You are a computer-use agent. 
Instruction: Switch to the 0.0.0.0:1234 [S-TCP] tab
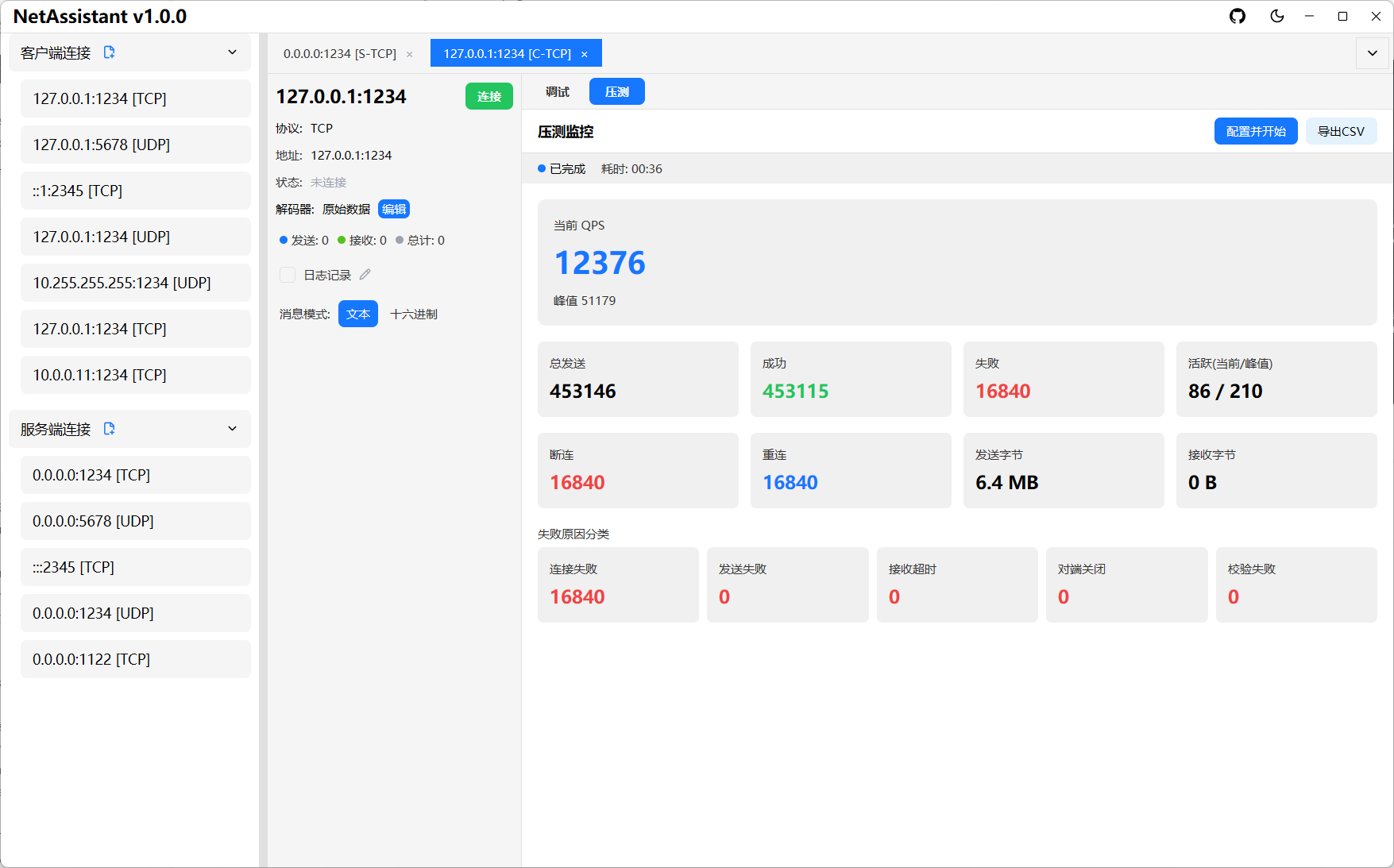[340, 54]
